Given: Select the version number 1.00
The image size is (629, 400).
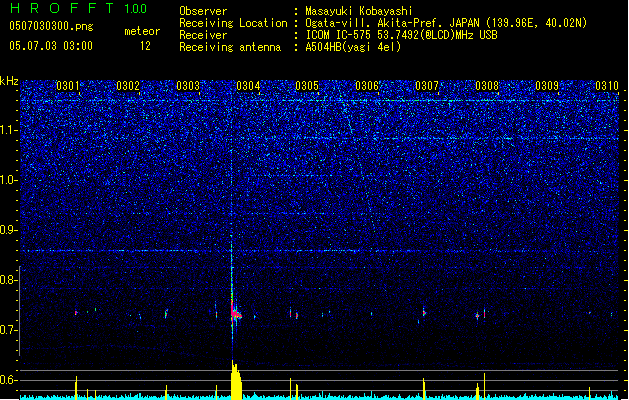Looking at the screenshot, I should click(136, 9).
